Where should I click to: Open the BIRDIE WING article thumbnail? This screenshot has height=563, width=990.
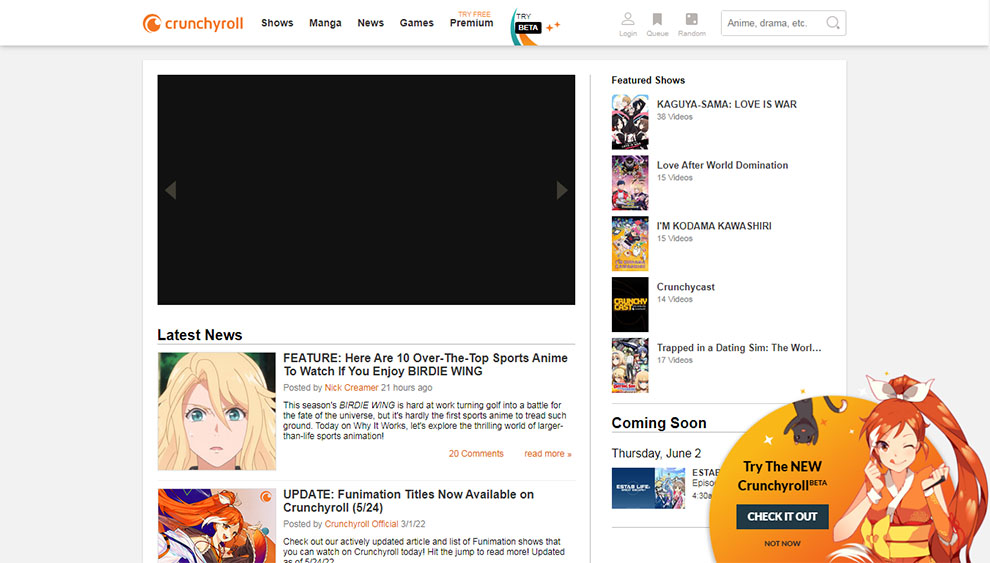217,411
